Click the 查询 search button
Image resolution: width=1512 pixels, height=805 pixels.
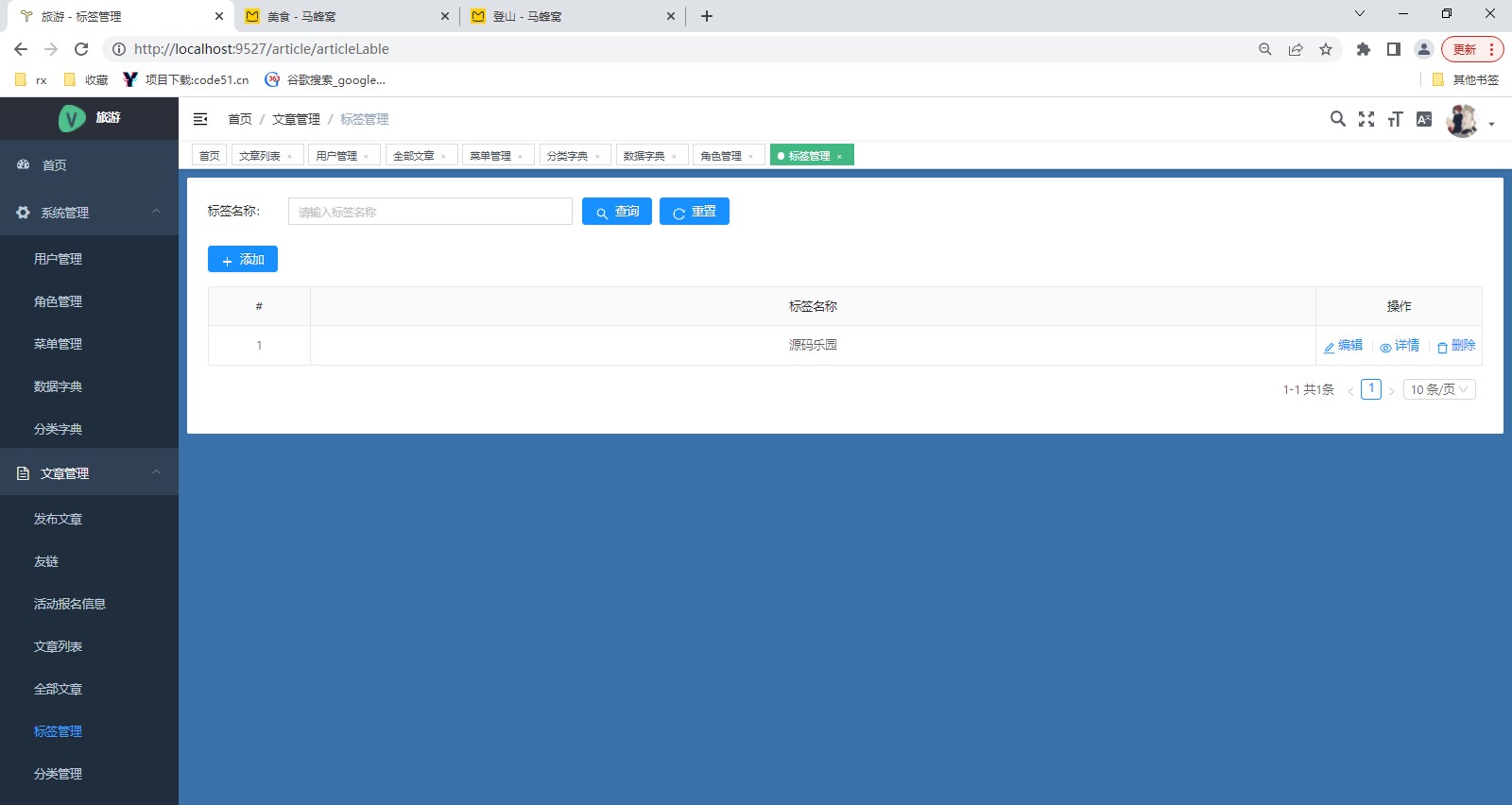click(x=617, y=212)
